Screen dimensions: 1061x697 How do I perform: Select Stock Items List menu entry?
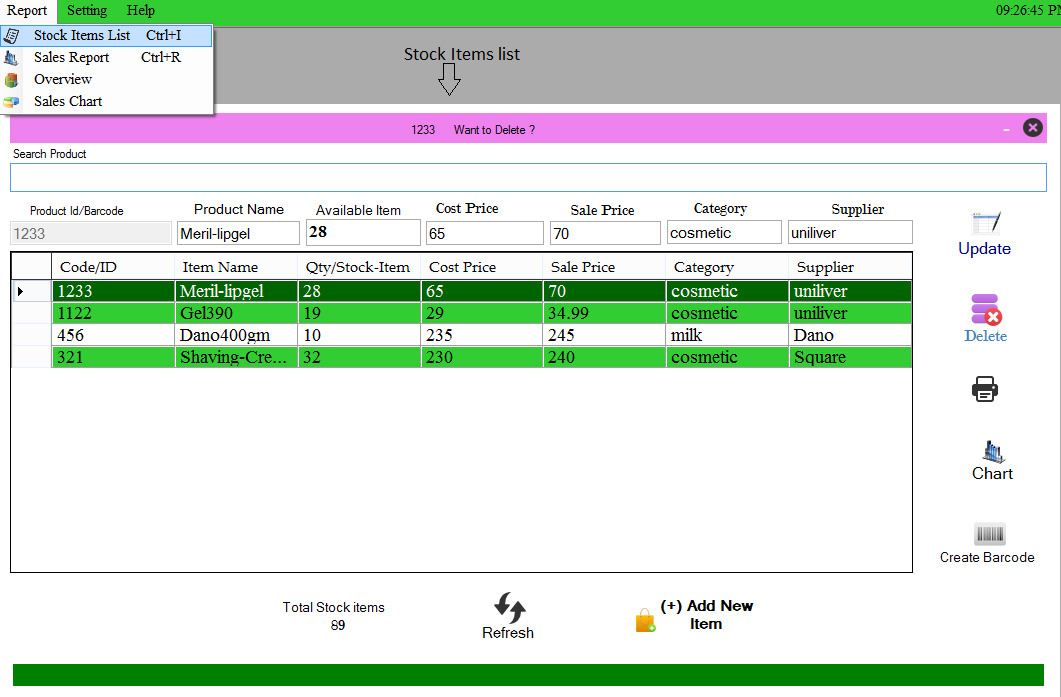[82, 35]
